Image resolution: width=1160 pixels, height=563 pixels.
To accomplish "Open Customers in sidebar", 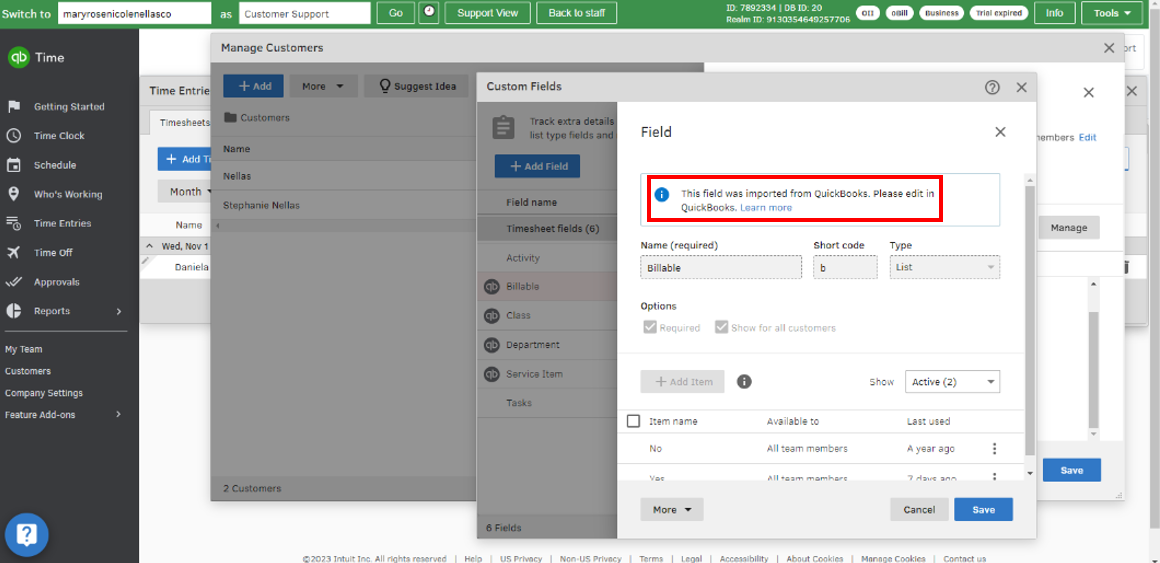I will [x=27, y=371].
